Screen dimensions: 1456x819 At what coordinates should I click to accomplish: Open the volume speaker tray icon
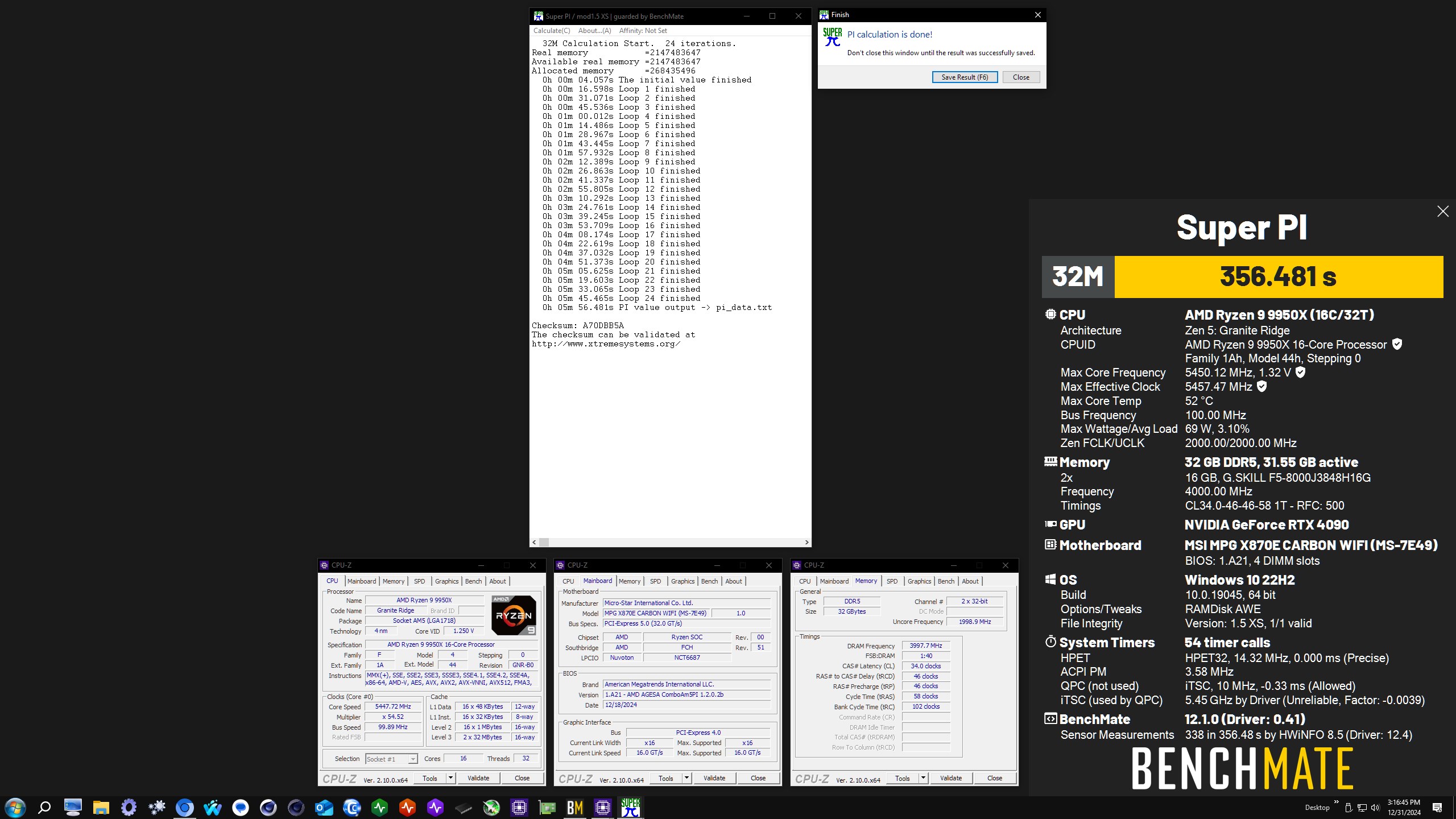pyautogui.click(x=1375, y=808)
